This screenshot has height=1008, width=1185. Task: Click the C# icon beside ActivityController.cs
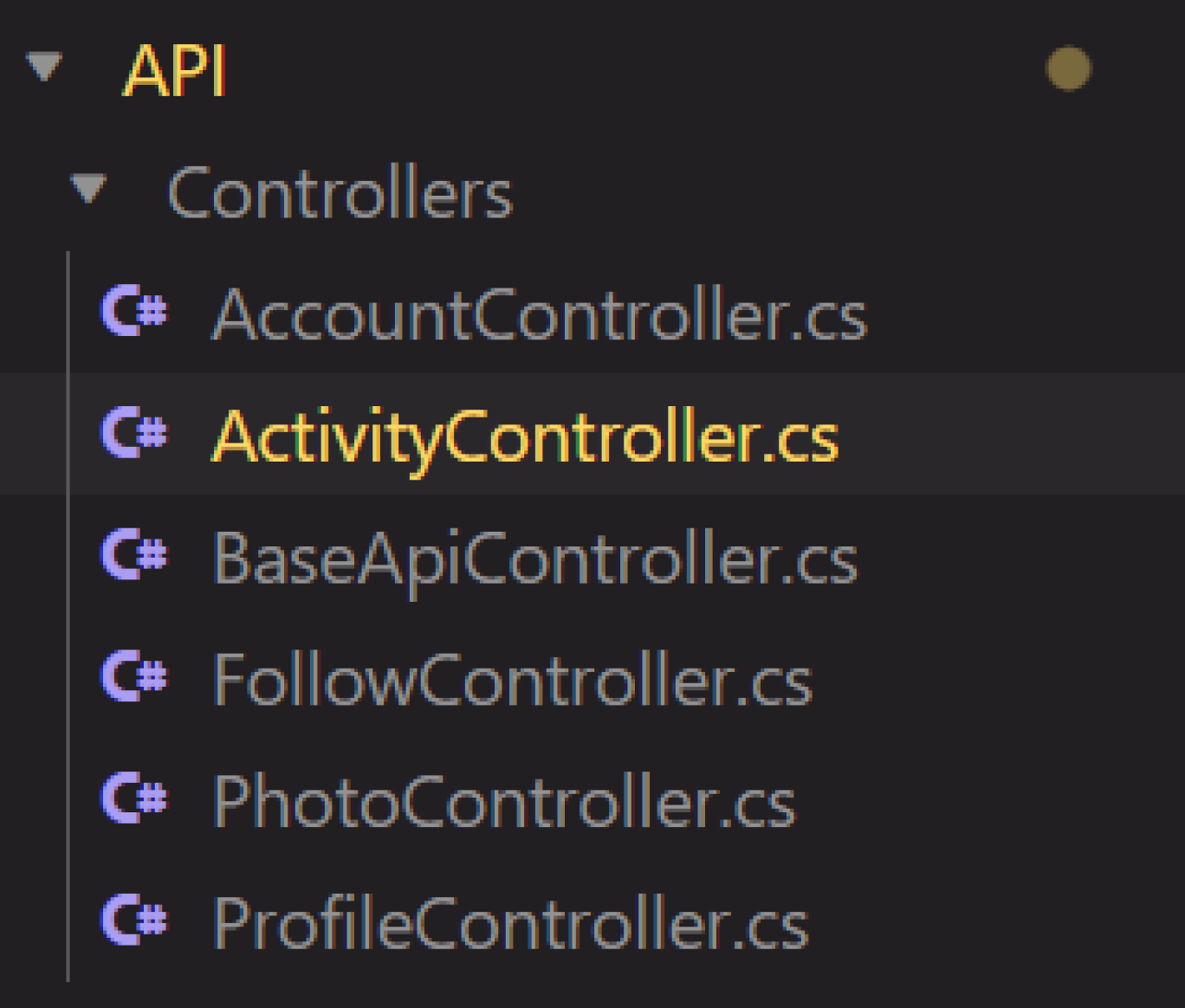pos(134,433)
